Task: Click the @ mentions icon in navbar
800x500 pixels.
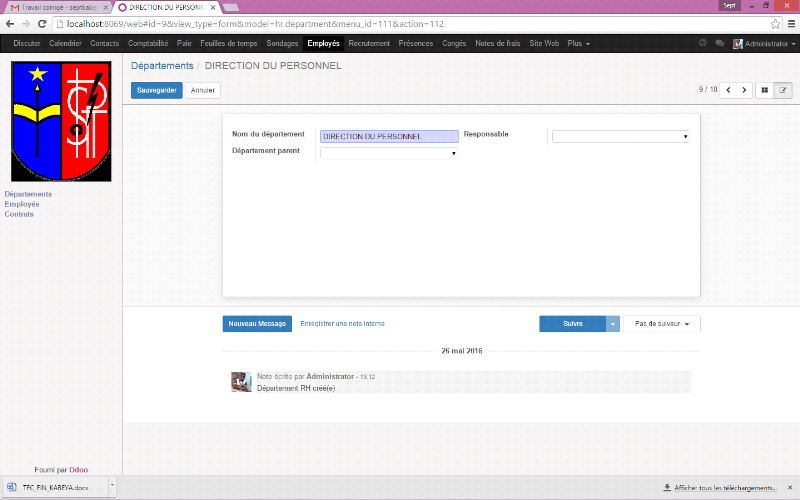Action: (x=703, y=43)
